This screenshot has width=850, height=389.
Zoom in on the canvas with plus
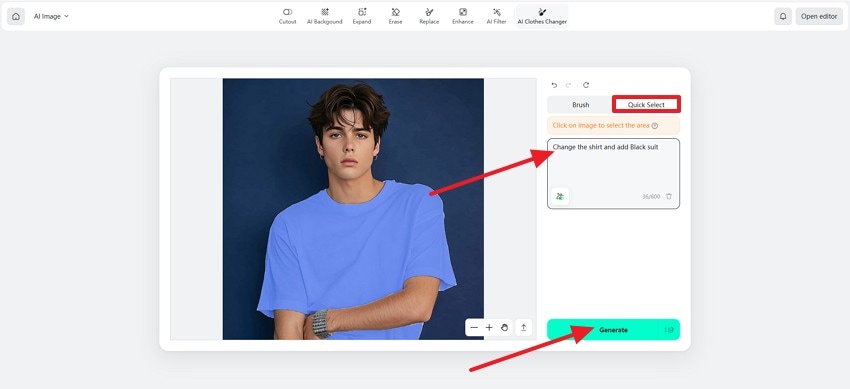pyautogui.click(x=489, y=327)
